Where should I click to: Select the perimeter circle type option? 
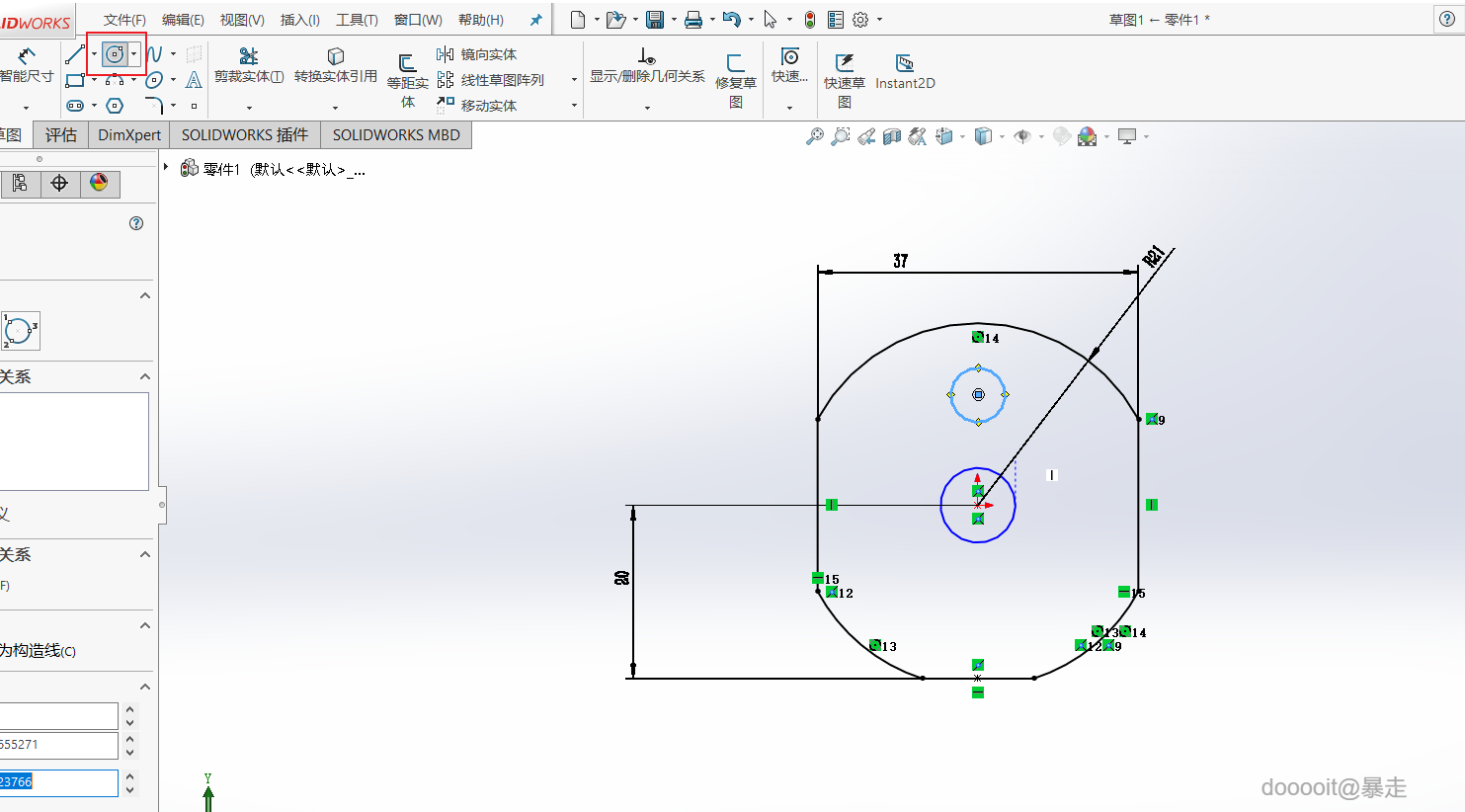pyautogui.click(x=20, y=331)
